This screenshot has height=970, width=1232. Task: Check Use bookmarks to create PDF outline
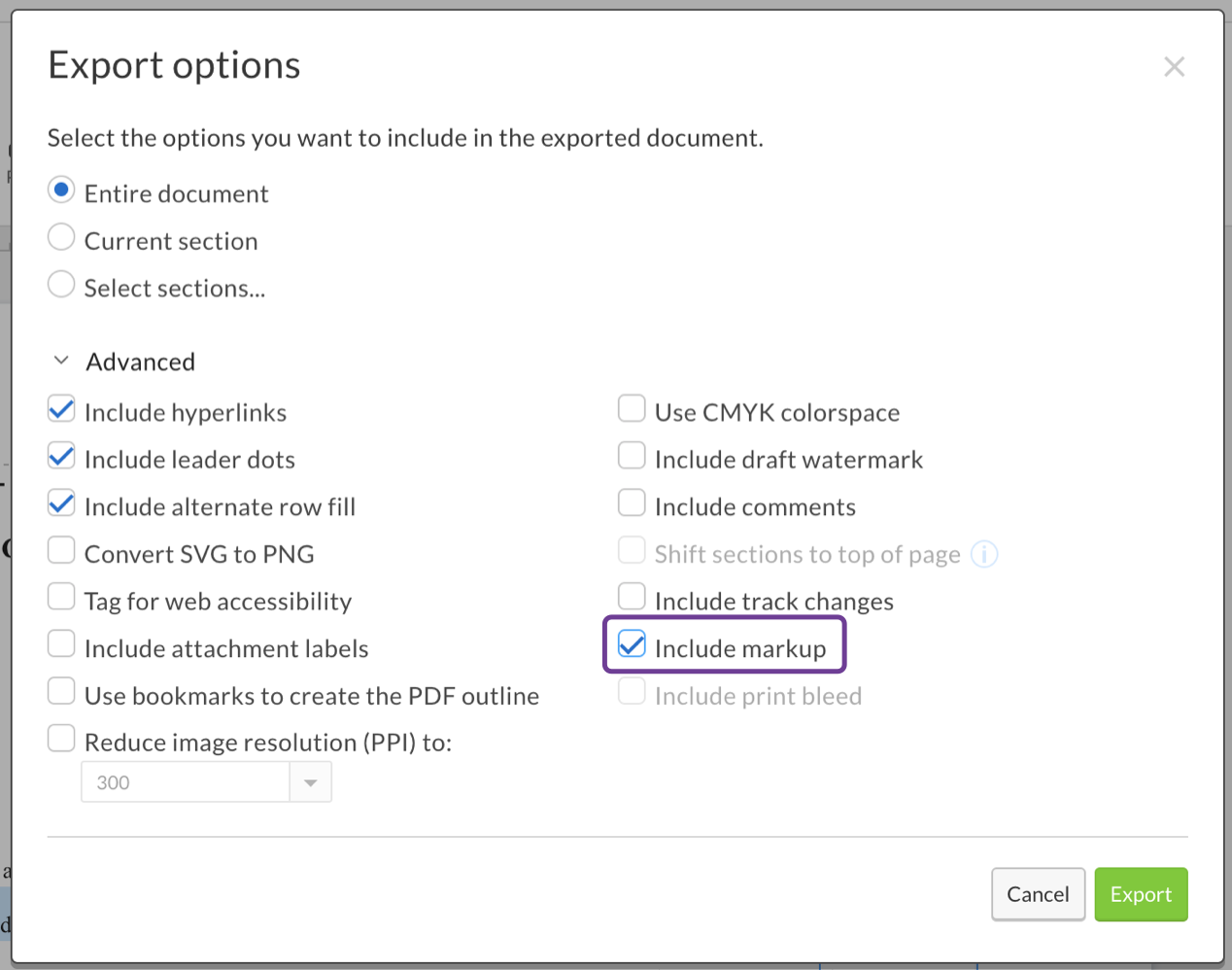click(x=61, y=692)
